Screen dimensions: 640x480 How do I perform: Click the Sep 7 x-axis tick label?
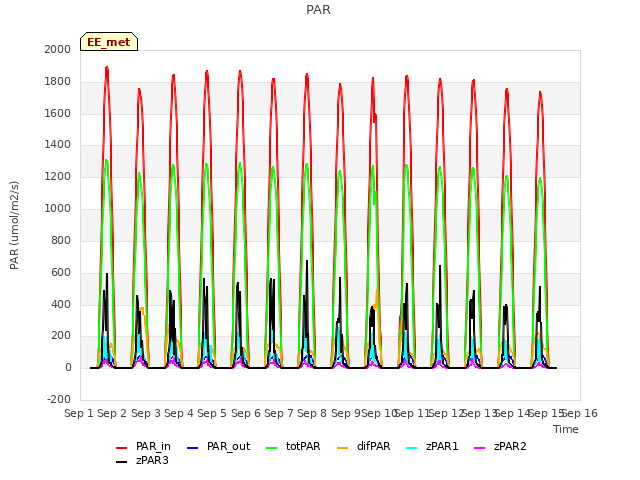[x=279, y=413]
